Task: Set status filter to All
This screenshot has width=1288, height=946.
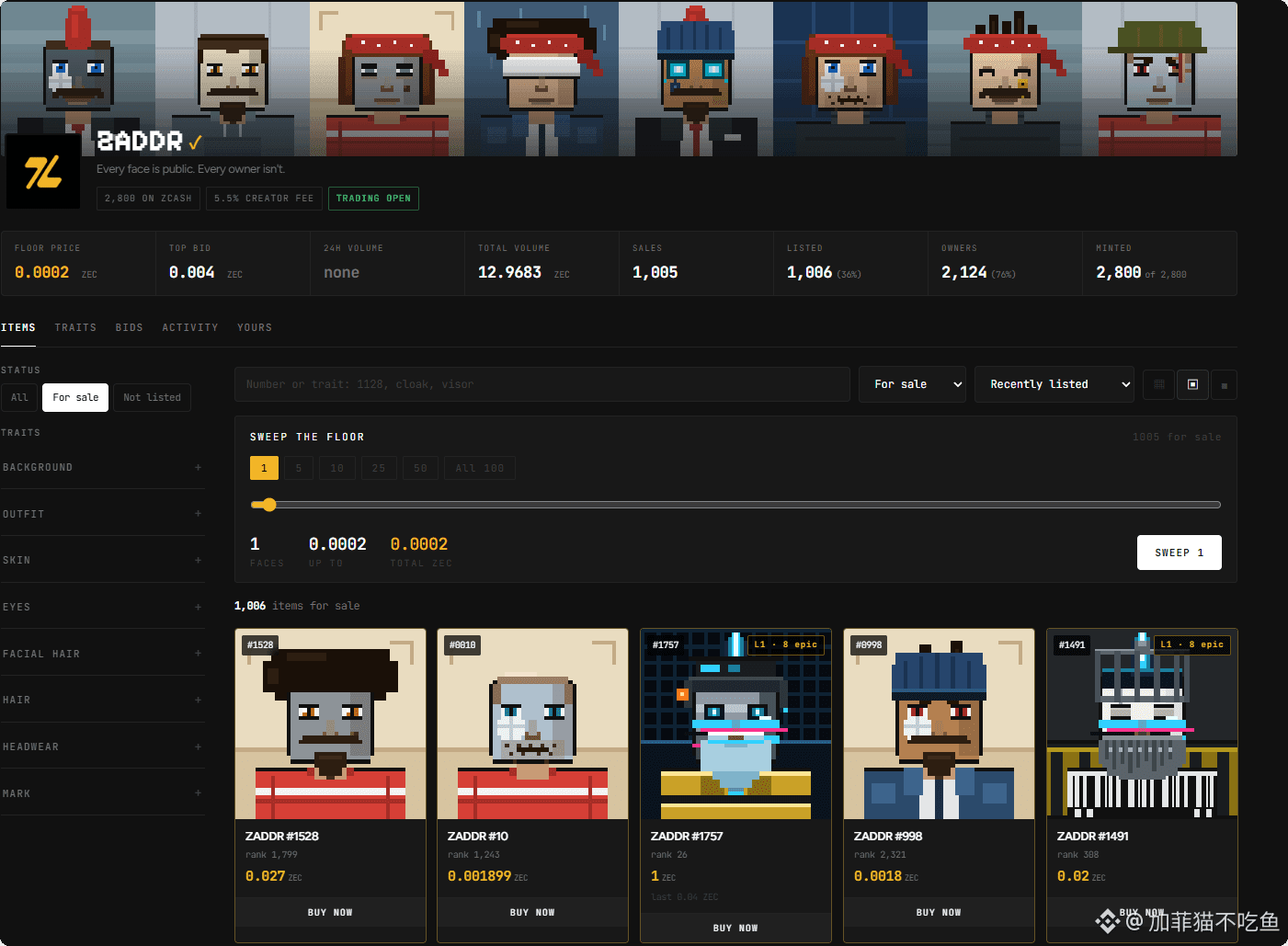Action: pos(19,397)
